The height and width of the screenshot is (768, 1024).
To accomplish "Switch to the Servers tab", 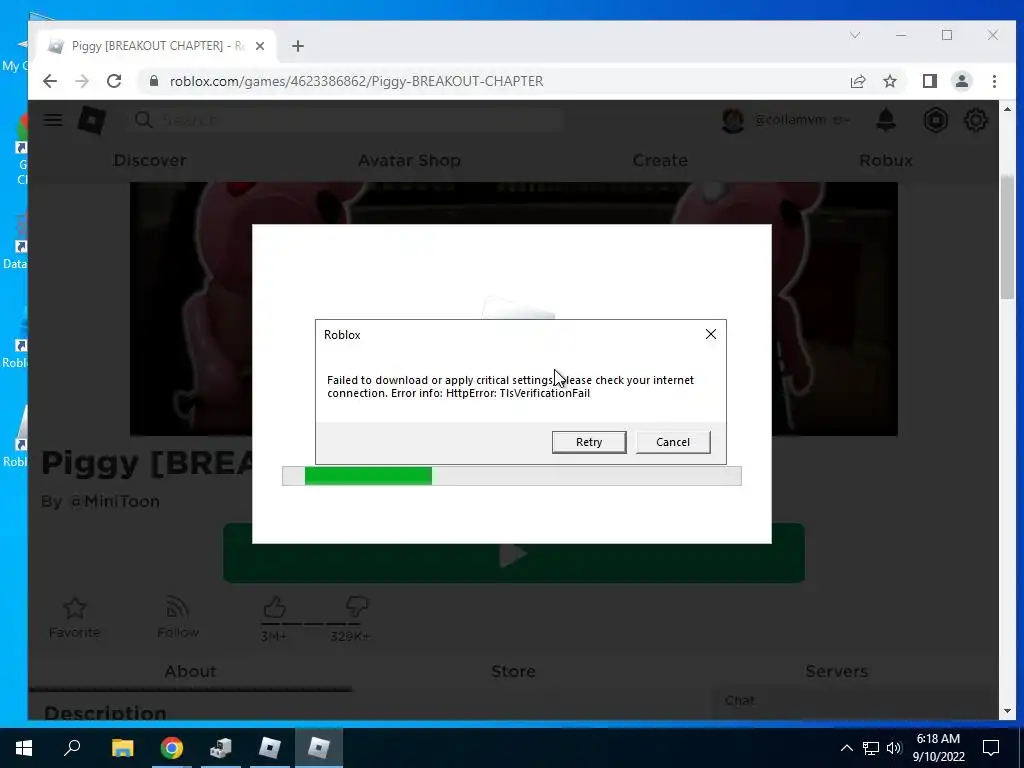I will click(x=837, y=671).
